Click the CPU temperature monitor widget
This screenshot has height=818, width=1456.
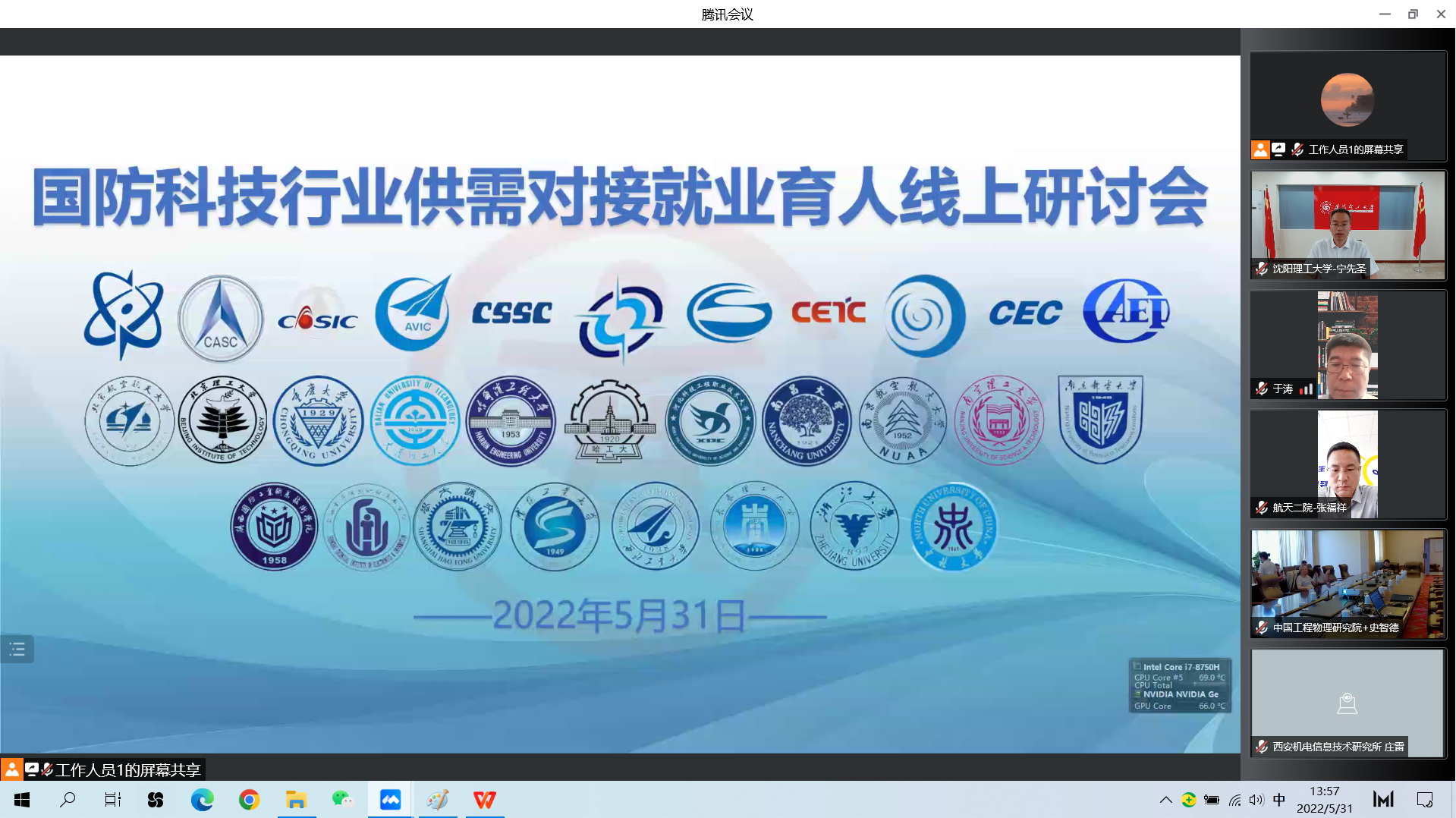(1180, 686)
